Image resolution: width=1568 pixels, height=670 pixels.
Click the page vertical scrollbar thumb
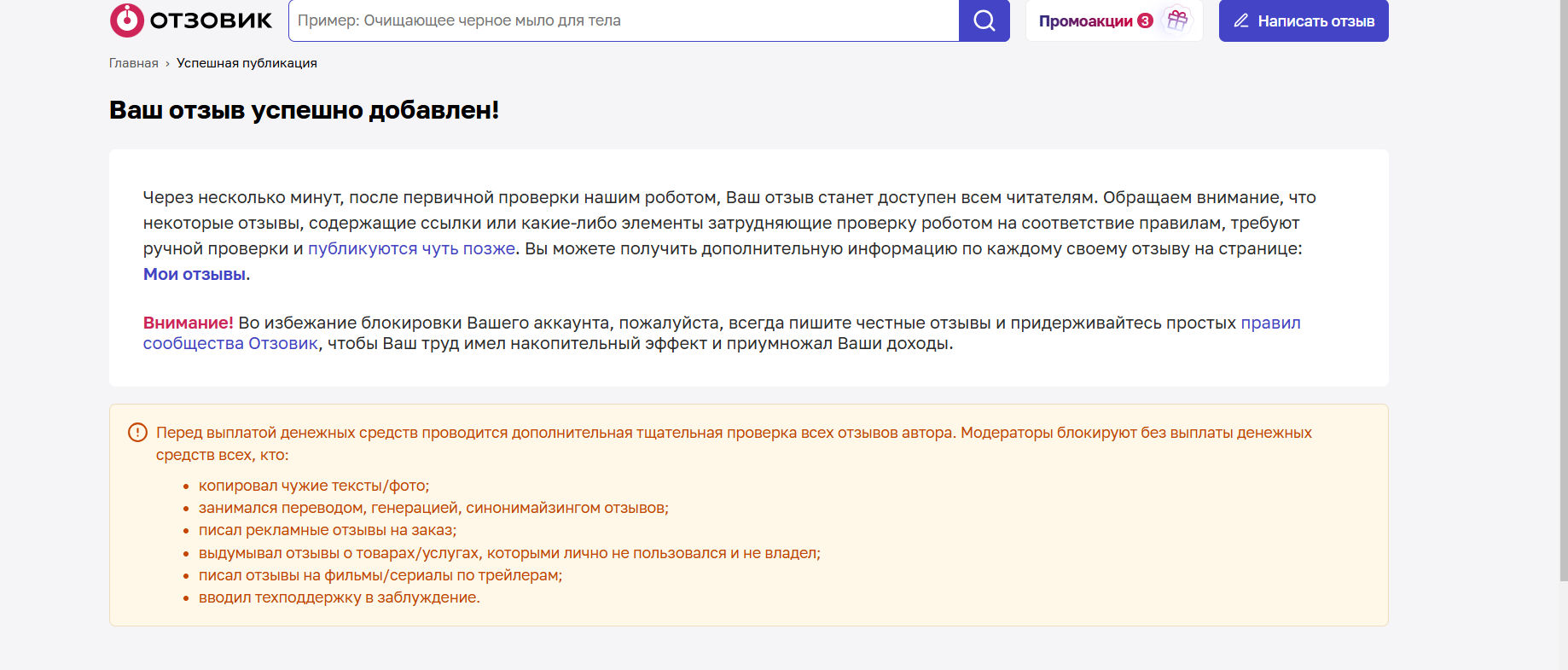click(x=1562, y=290)
